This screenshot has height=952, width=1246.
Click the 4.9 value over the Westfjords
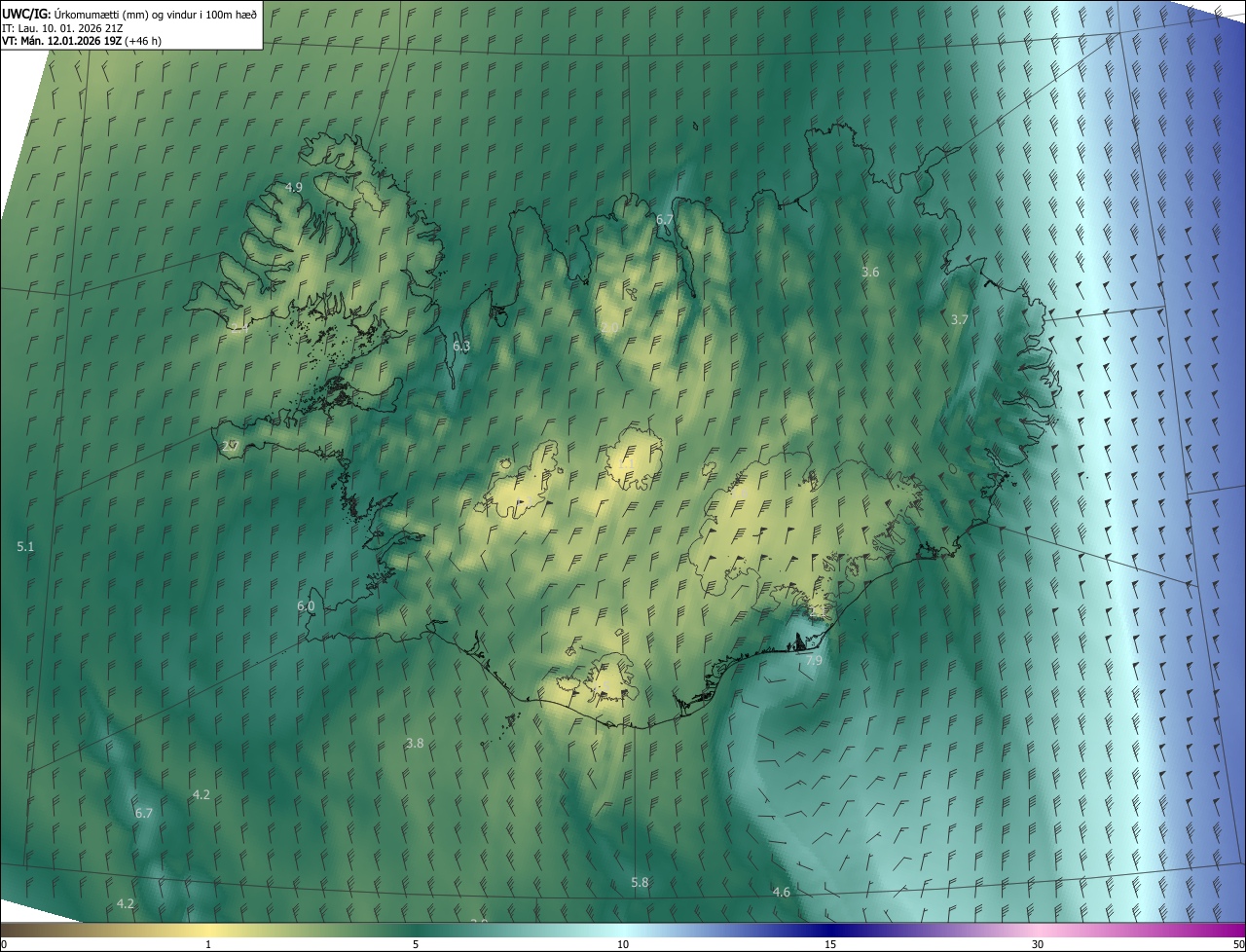point(294,187)
